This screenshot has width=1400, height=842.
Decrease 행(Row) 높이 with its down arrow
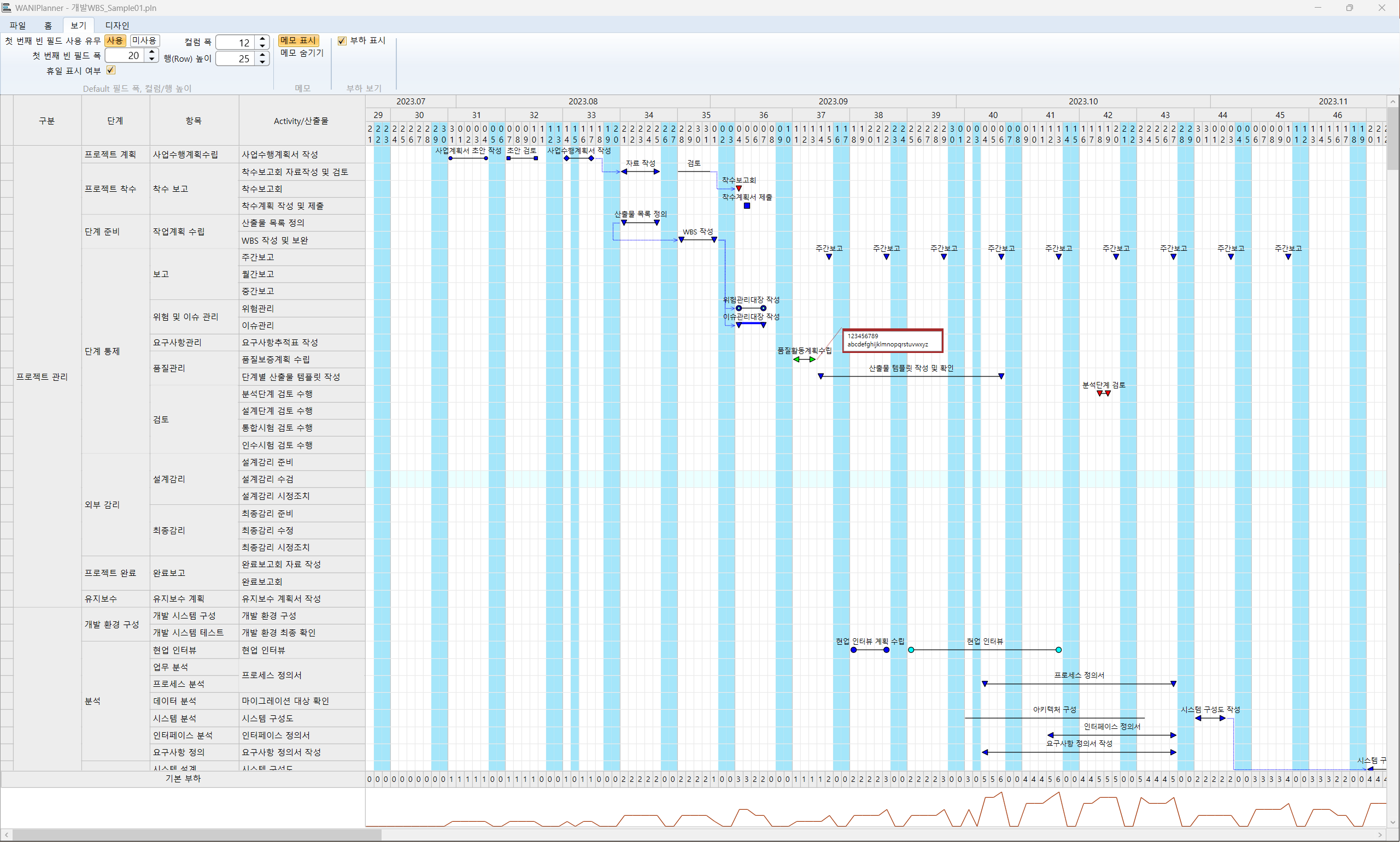click(x=262, y=61)
